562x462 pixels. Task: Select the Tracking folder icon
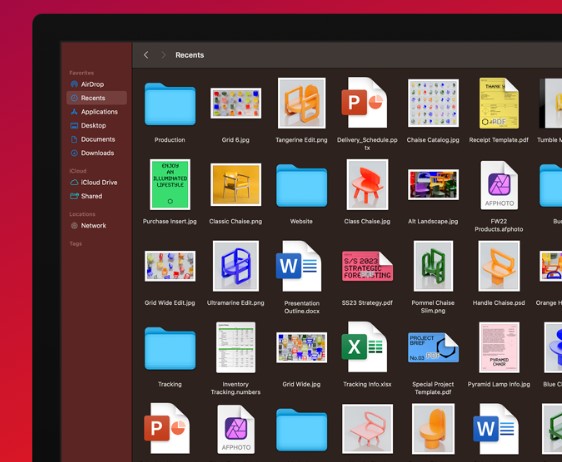tap(170, 348)
